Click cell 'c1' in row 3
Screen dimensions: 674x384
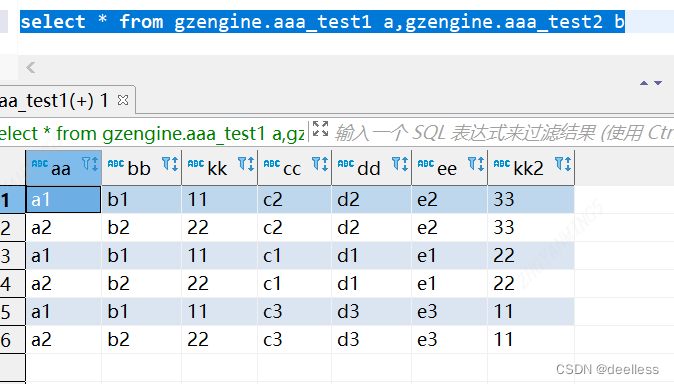tap(294, 255)
